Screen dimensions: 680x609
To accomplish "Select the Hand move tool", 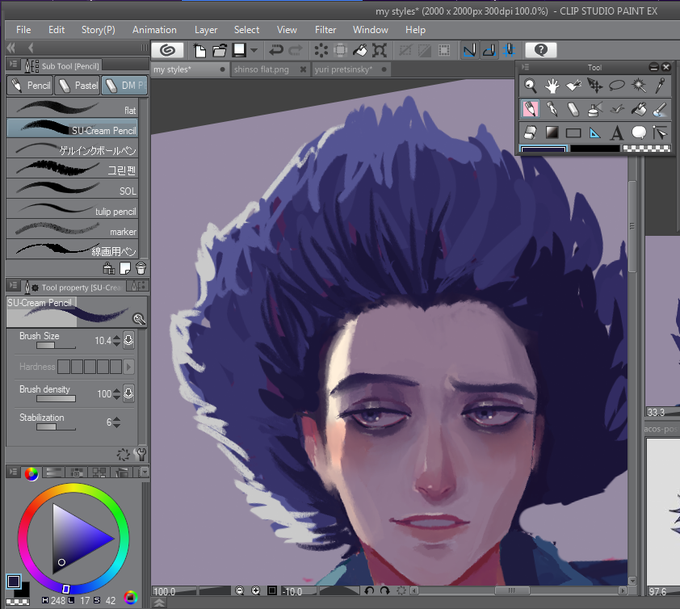I will click(x=552, y=86).
